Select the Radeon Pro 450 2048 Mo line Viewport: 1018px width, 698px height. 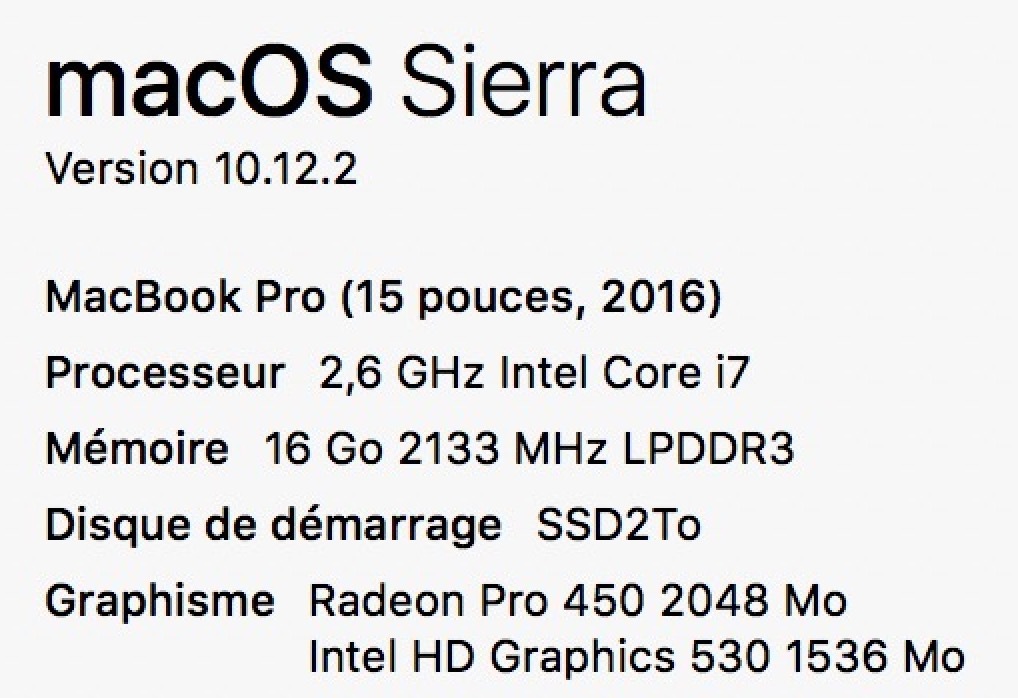pos(578,600)
